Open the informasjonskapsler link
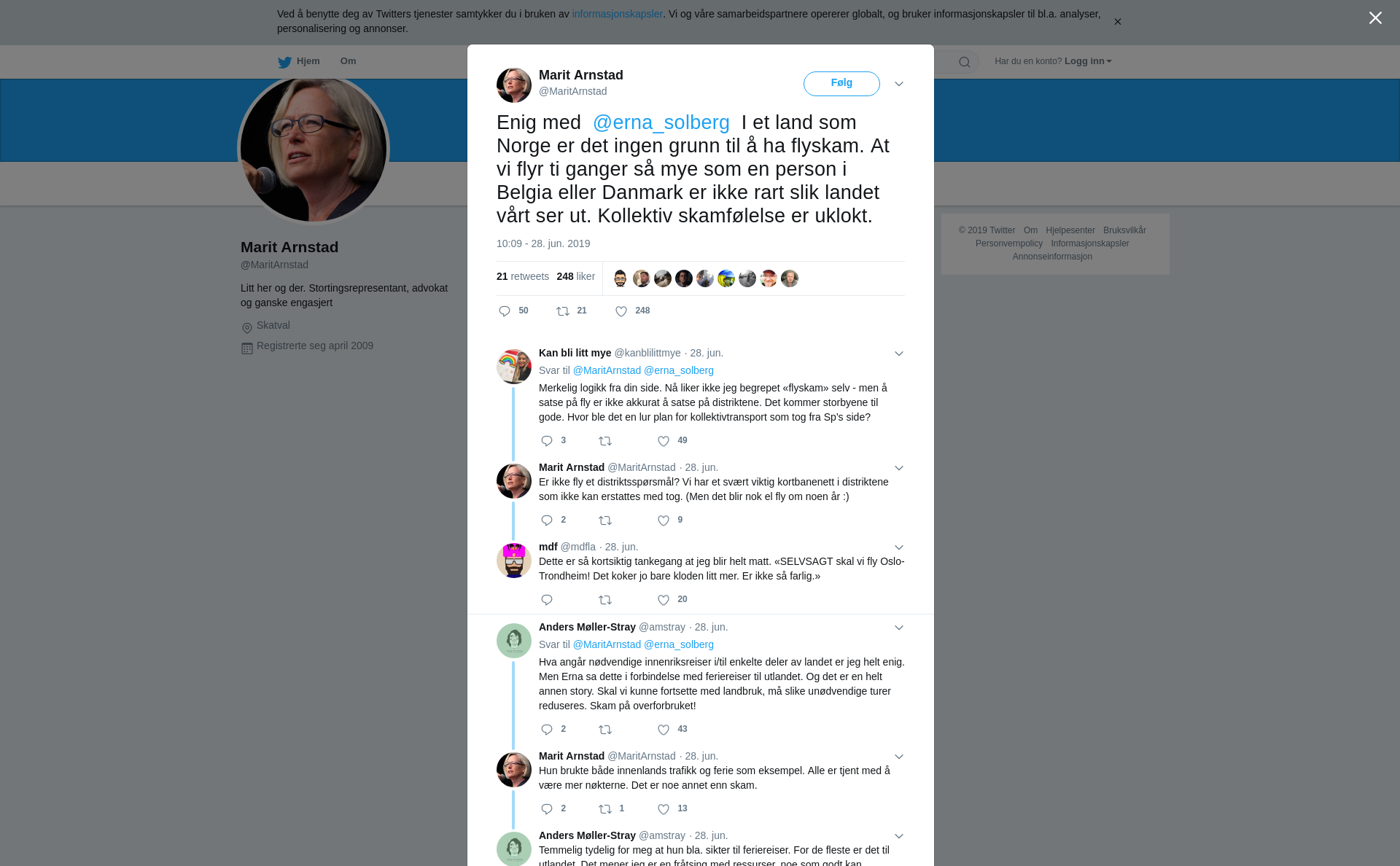The width and height of the screenshot is (1400, 866). [617, 14]
